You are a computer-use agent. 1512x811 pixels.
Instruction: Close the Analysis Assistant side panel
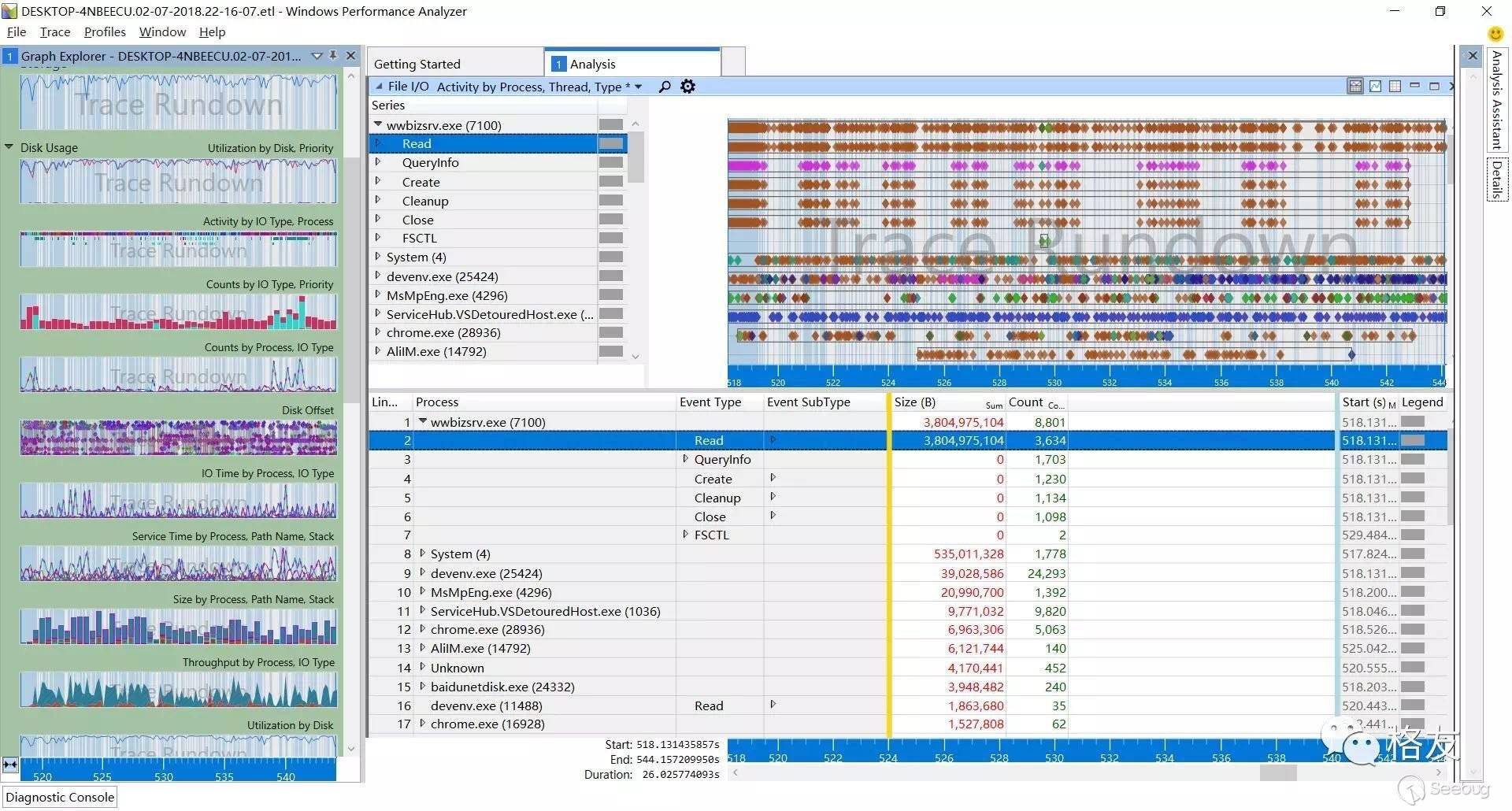[x=1472, y=56]
